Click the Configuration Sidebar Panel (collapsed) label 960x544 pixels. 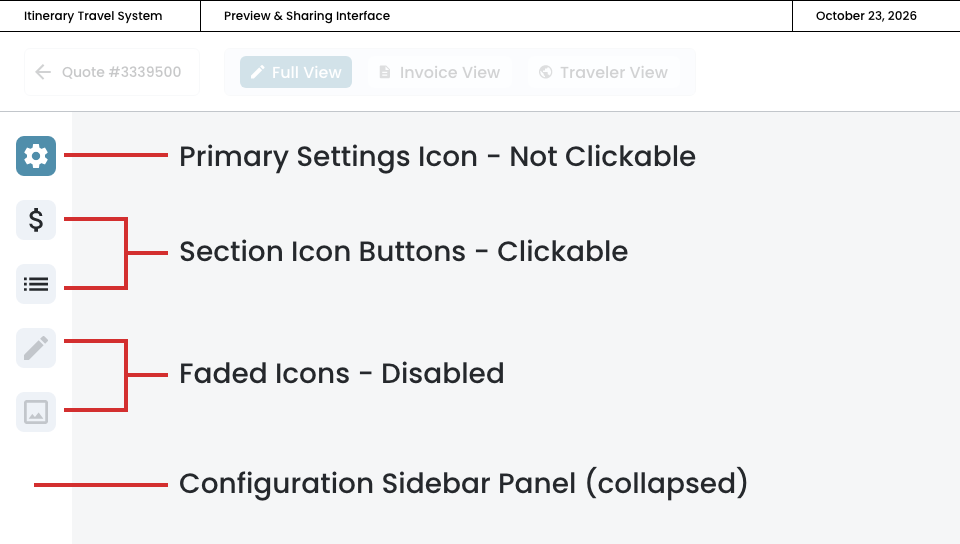click(463, 484)
